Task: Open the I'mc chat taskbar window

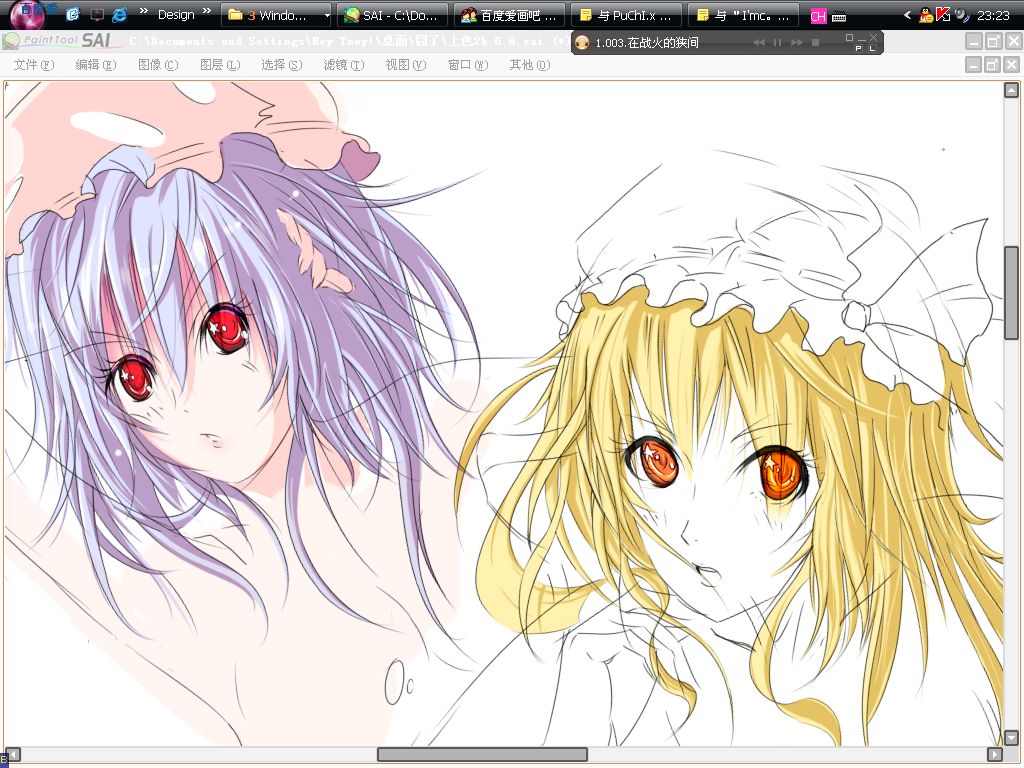Action: click(x=743, y=15)
